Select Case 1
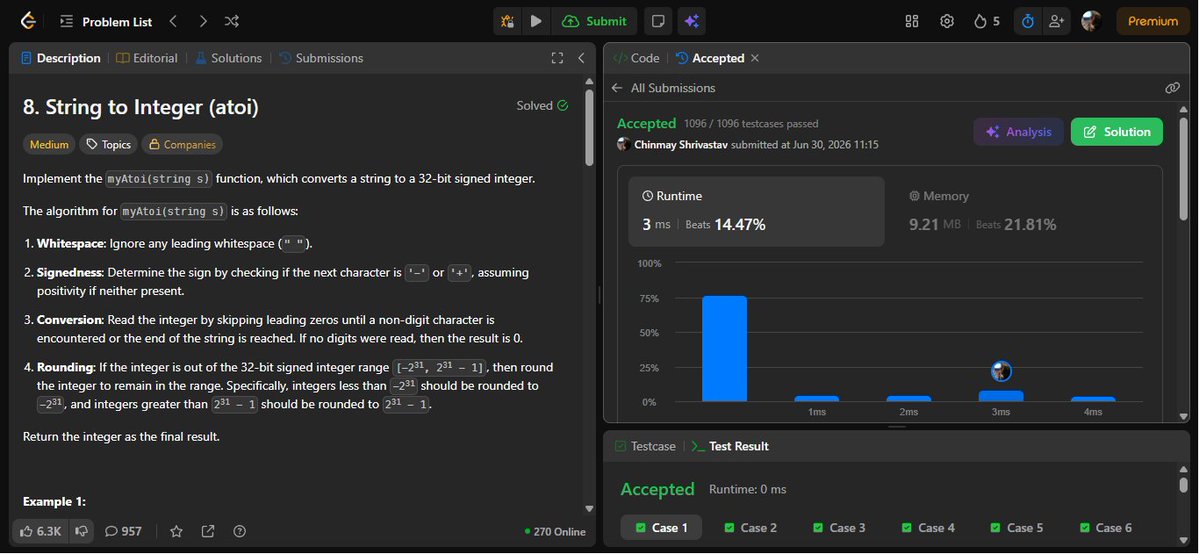The width and height of the screenshot is (1199, 554). tap(661, 527)
